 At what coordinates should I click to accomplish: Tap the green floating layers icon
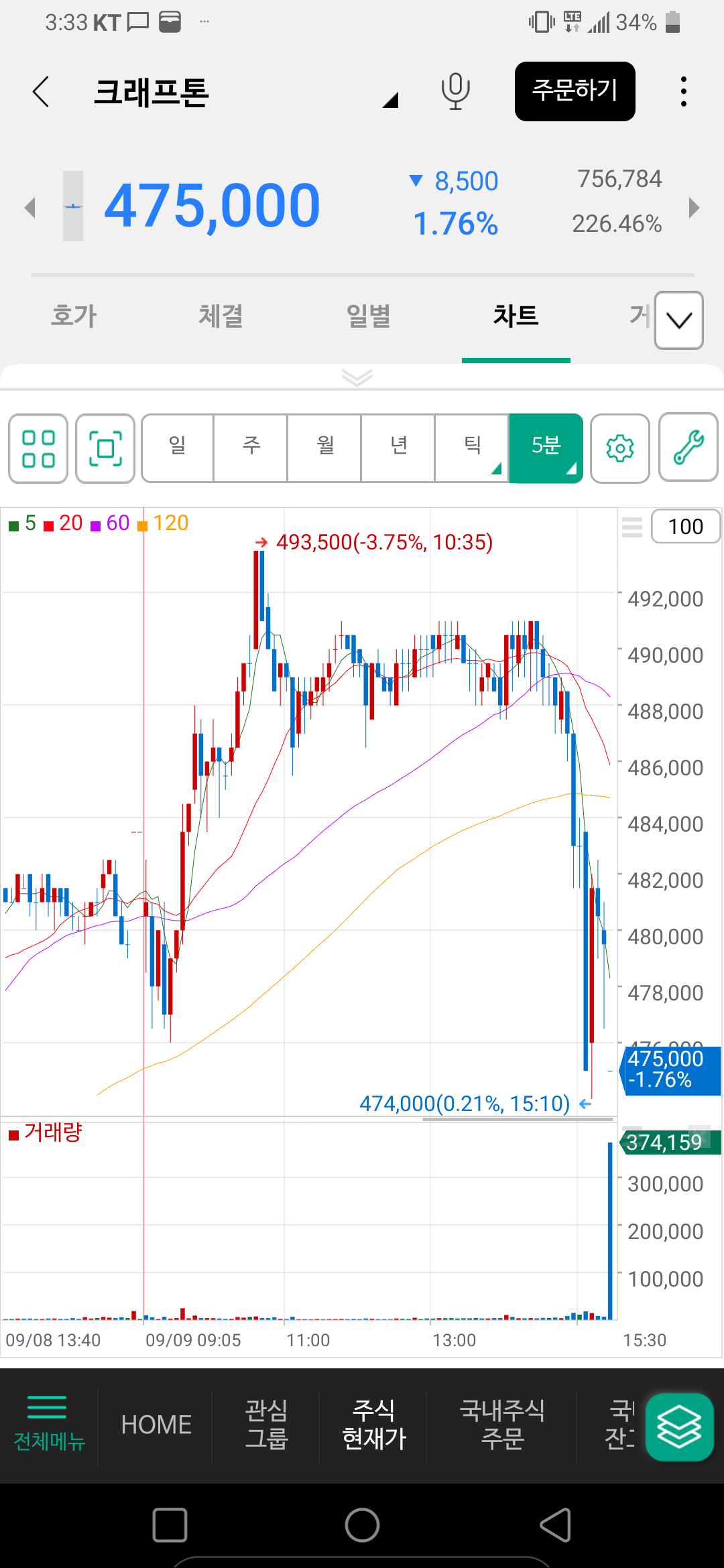coord(679,1427)
